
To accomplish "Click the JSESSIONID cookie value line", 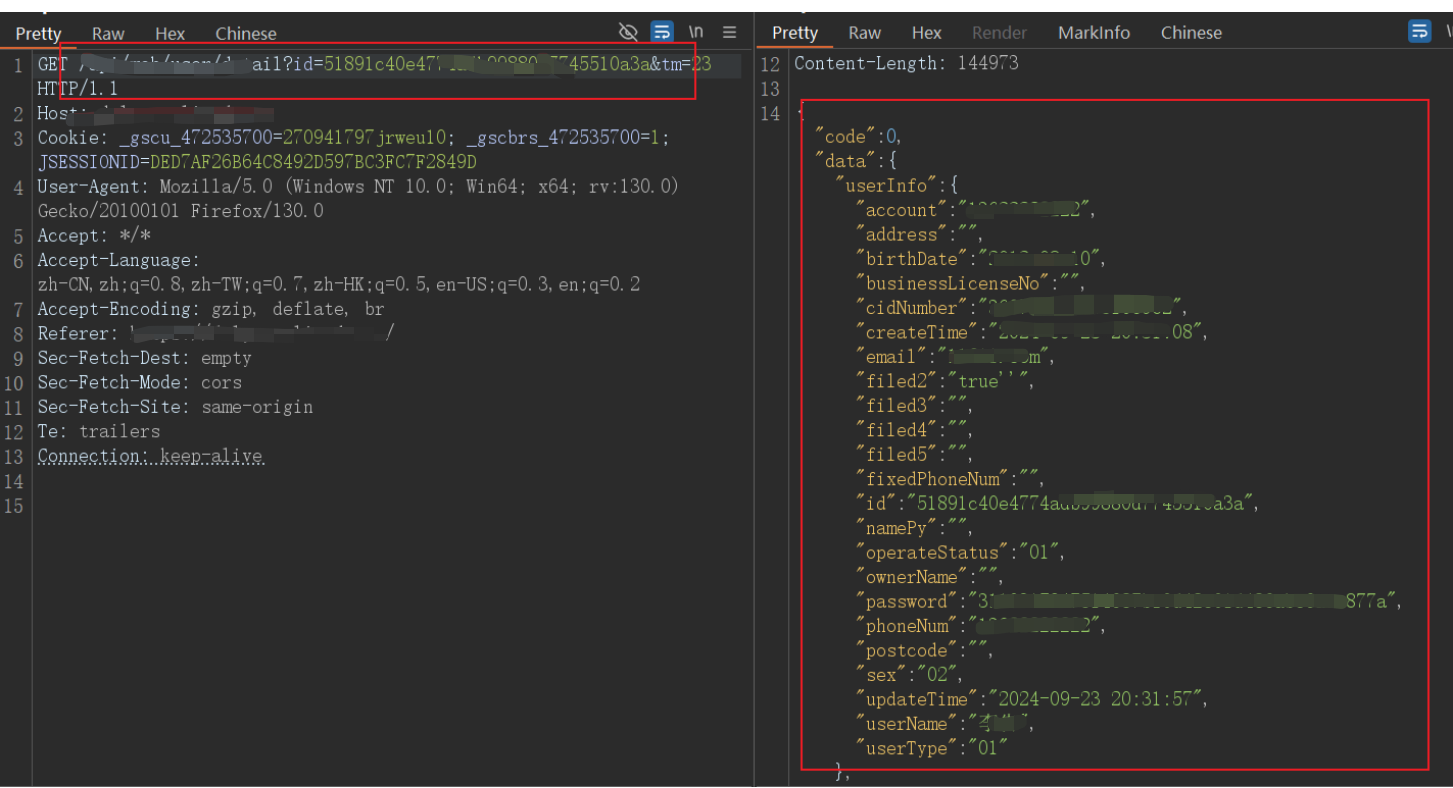I will point(257,162).
